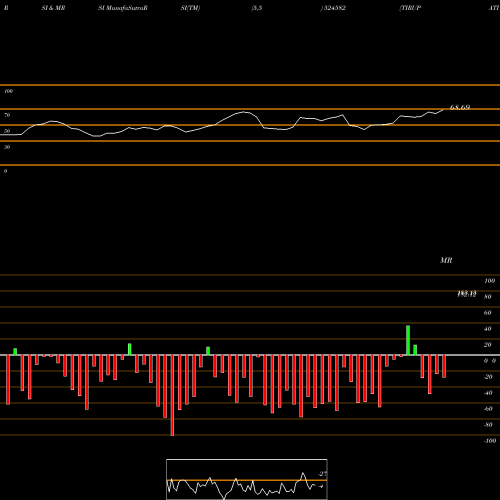Click the '60' label on the MR axis

(x=488, y=313)
